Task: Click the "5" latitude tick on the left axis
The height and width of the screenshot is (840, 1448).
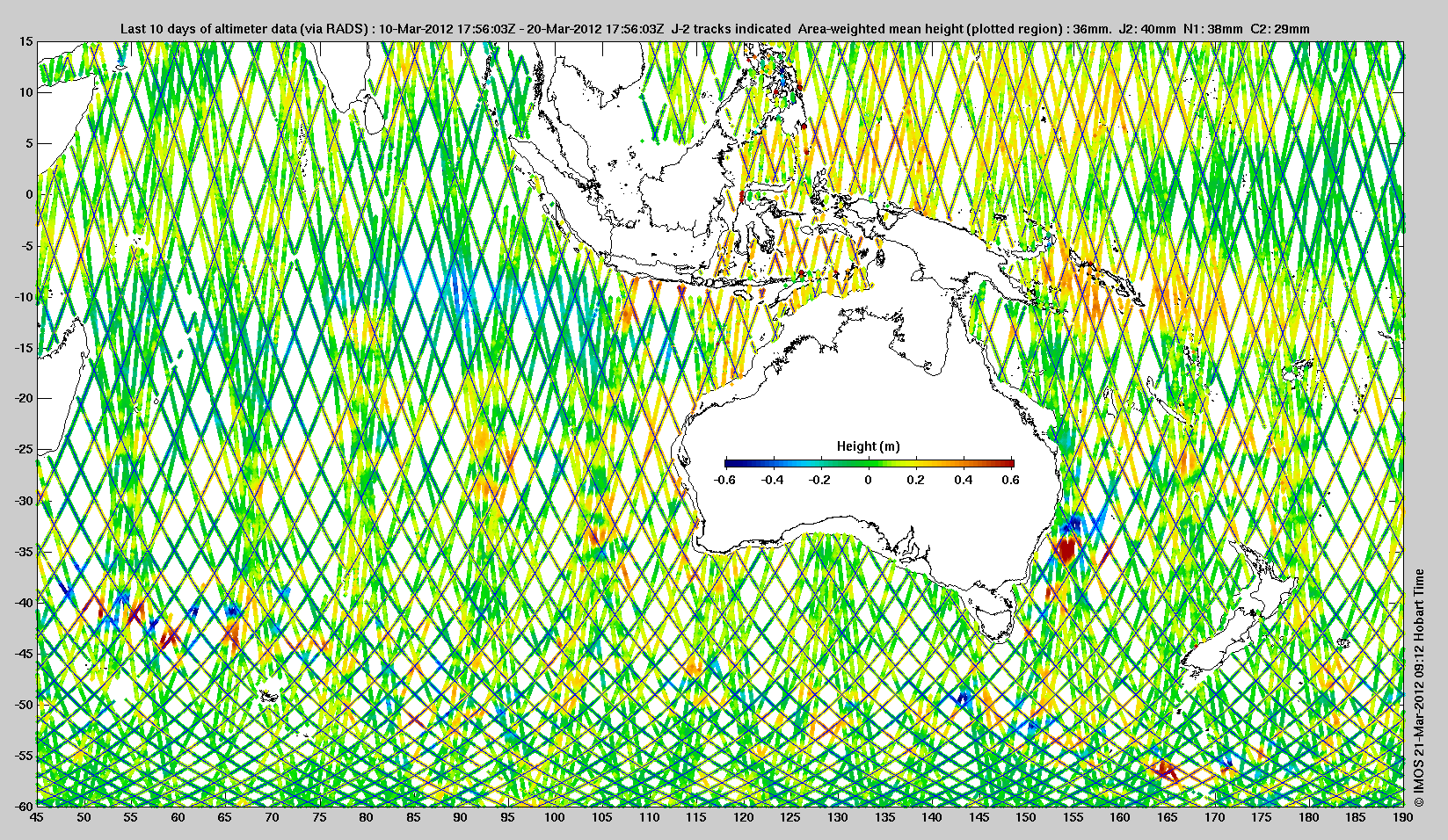Action: (30, 143)
